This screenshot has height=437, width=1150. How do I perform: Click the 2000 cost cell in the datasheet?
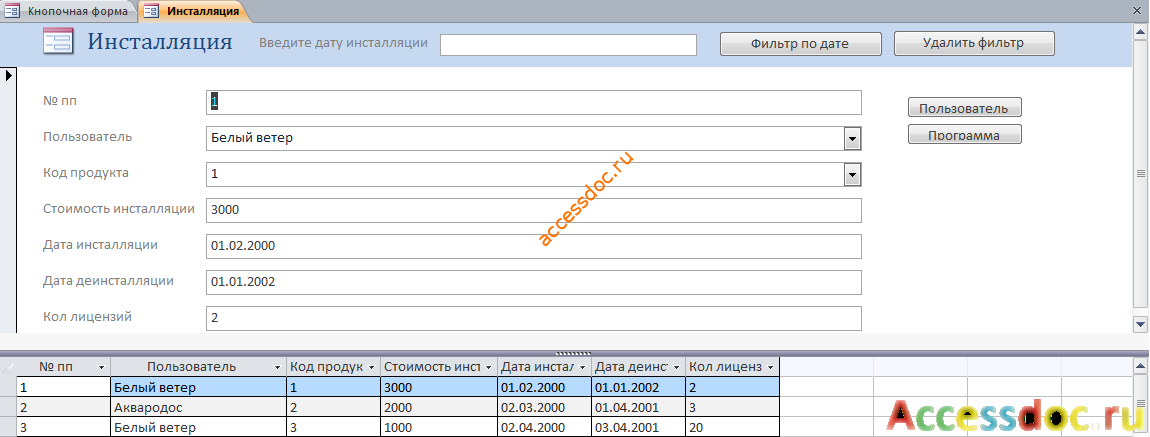click(439, 407)
